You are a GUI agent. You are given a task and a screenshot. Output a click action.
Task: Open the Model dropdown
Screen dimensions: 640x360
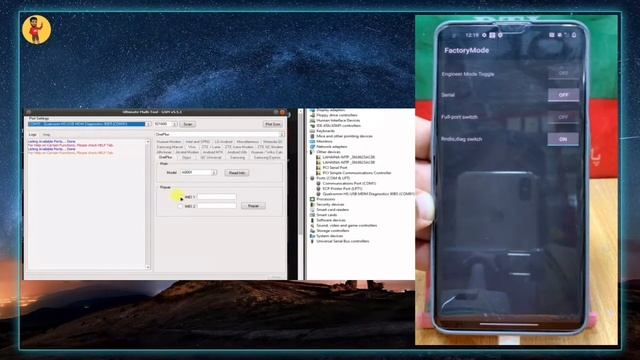click(214, 173)
